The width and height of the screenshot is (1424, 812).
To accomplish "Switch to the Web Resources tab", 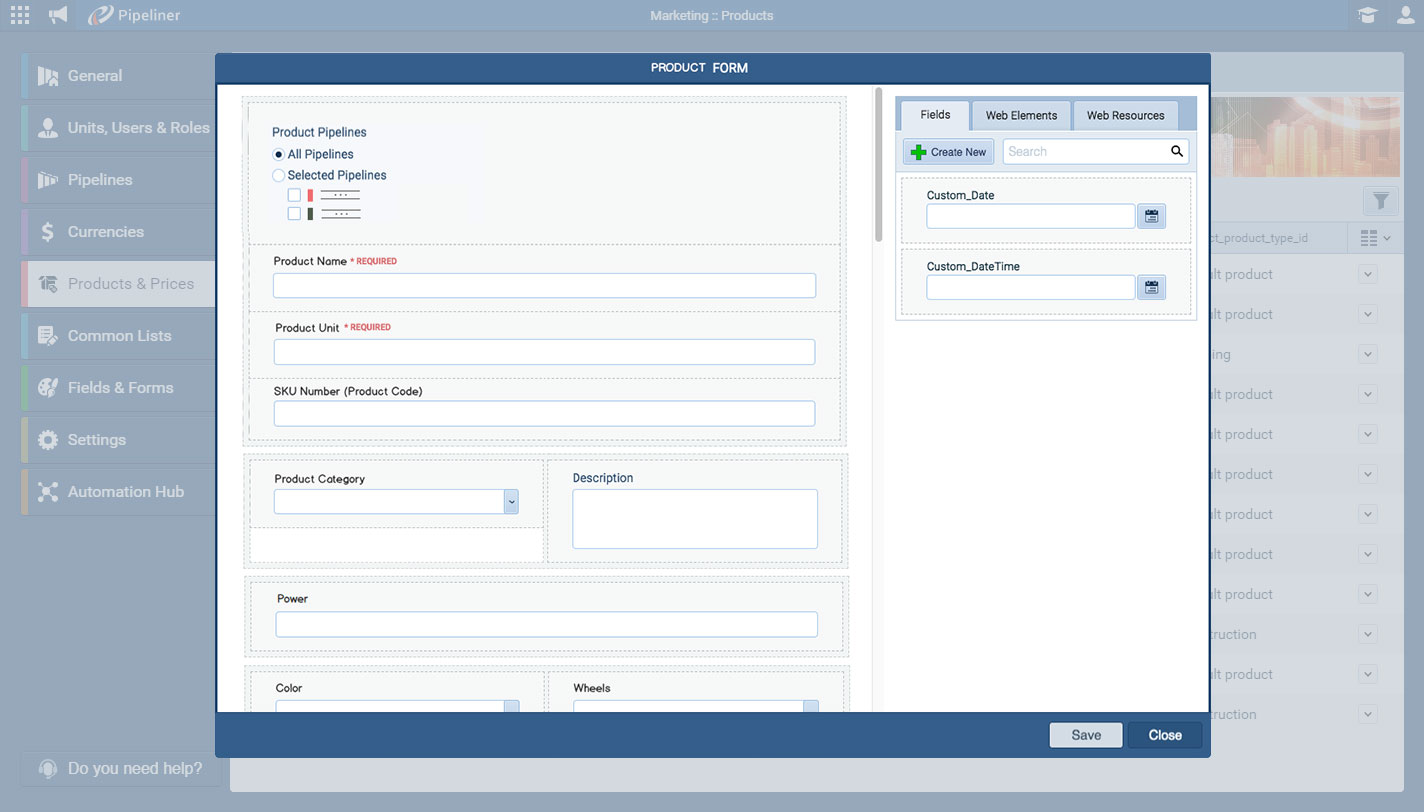I will [x=1125, y=115].
